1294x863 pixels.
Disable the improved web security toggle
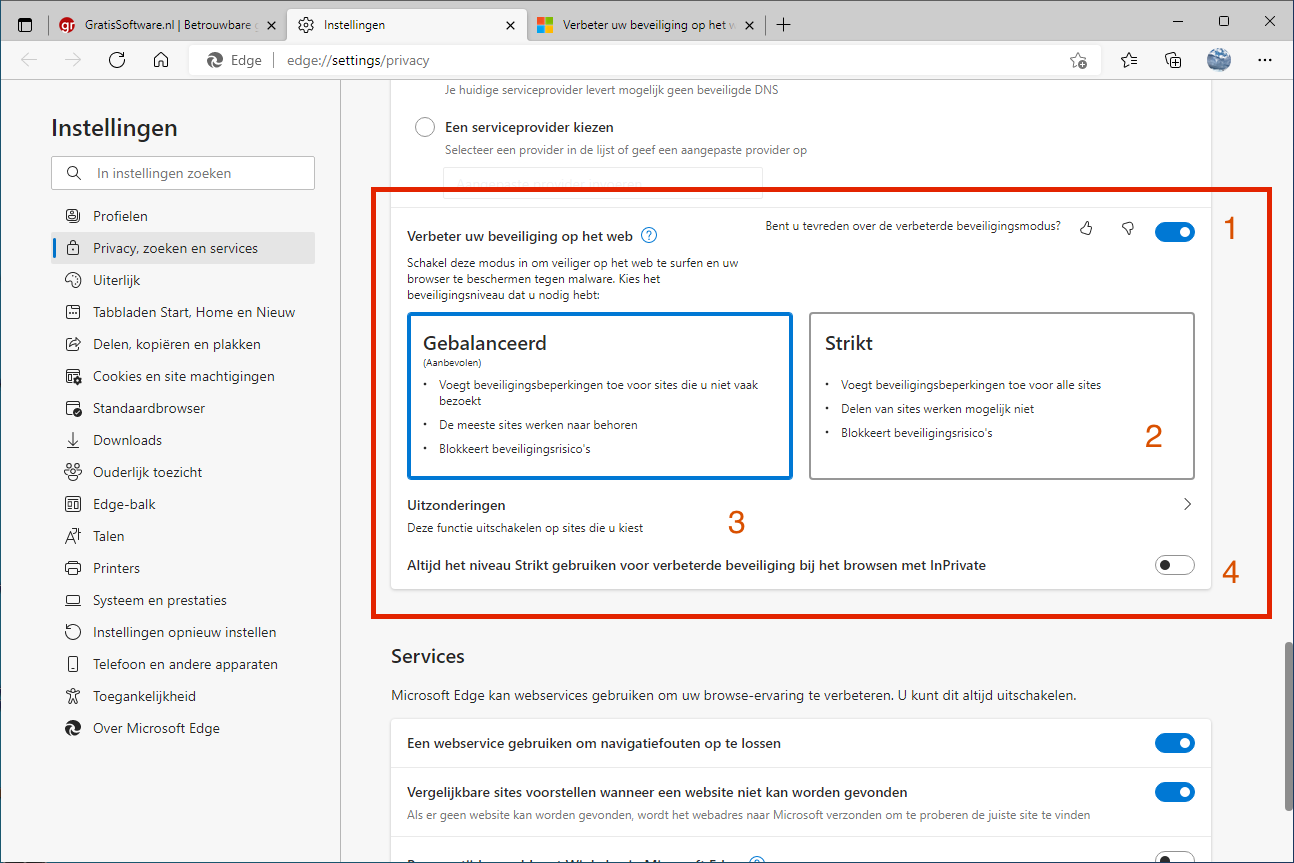[1174, 232]
